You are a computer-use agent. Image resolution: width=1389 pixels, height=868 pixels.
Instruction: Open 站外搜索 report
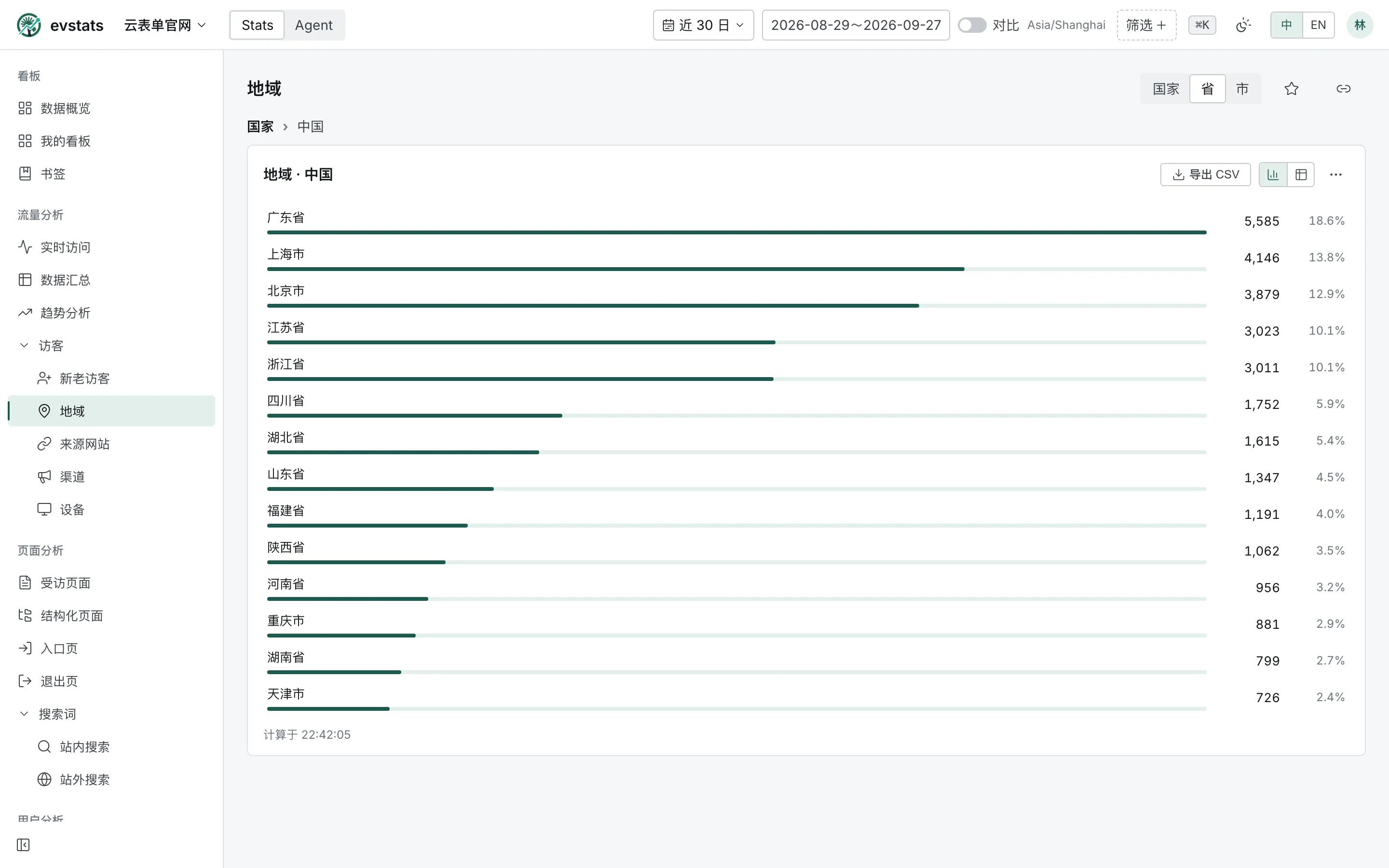pos(111,780)
